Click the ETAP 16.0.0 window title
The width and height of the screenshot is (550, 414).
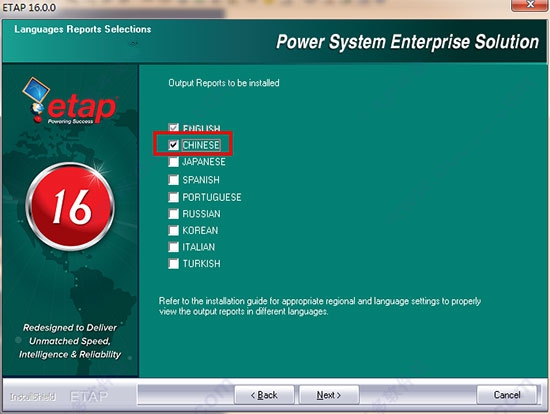[x=29, y=7]
